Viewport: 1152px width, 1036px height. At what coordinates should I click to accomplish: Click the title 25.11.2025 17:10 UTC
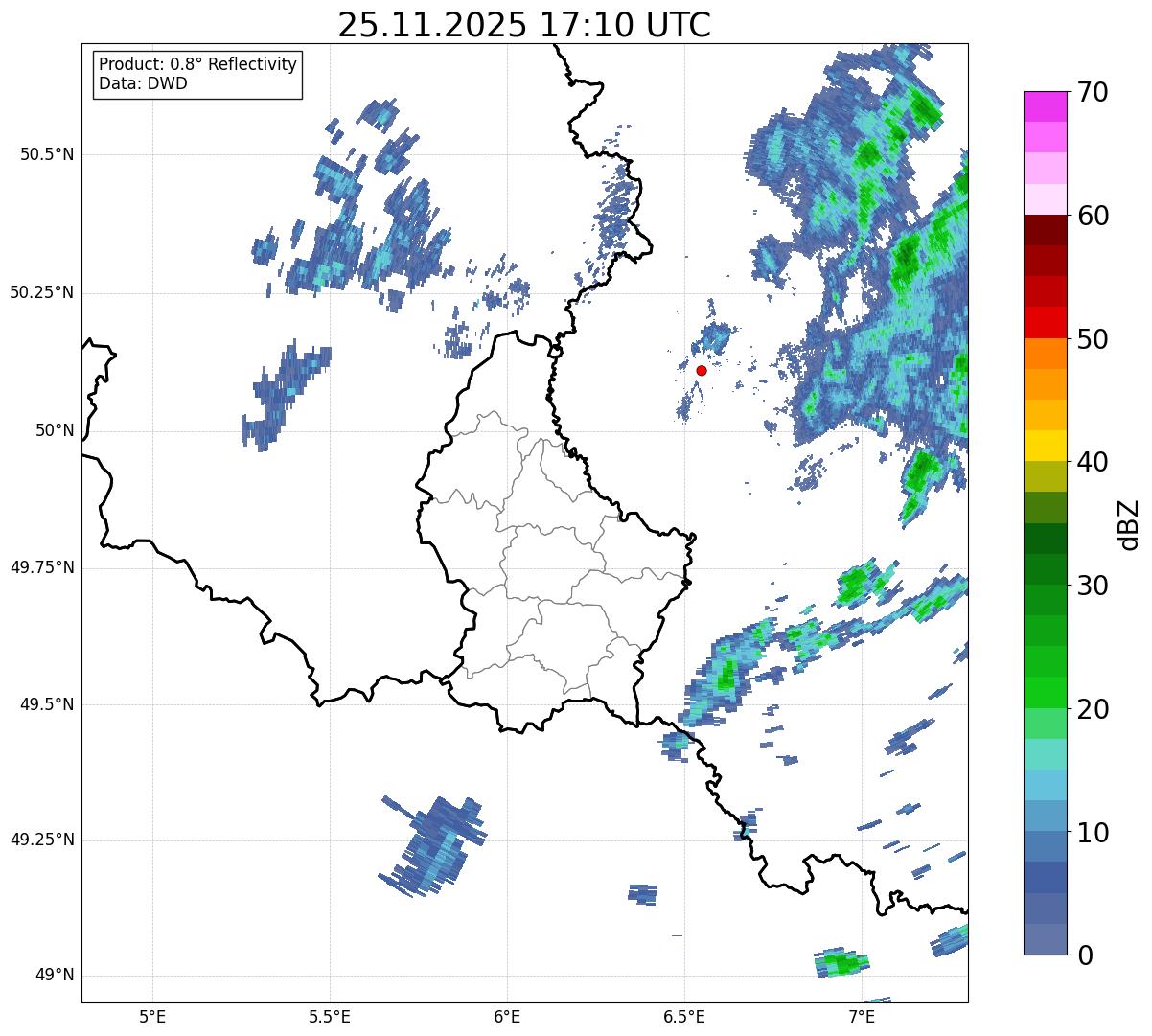524,25
